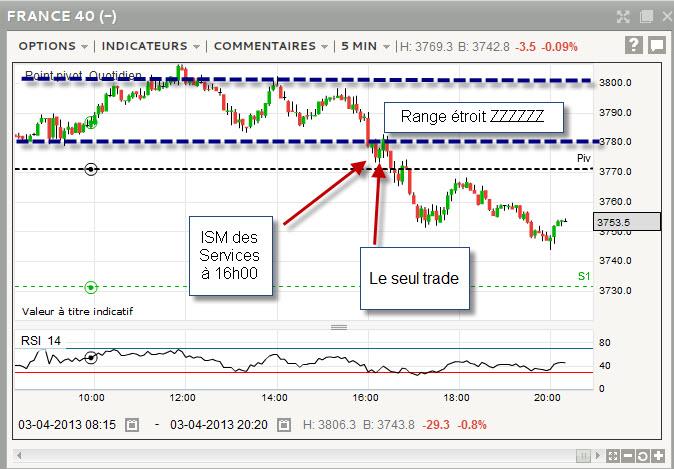Click the 16:00 time axis label
The width and height of the screenshot is (674, 469).
coord(365,398)
